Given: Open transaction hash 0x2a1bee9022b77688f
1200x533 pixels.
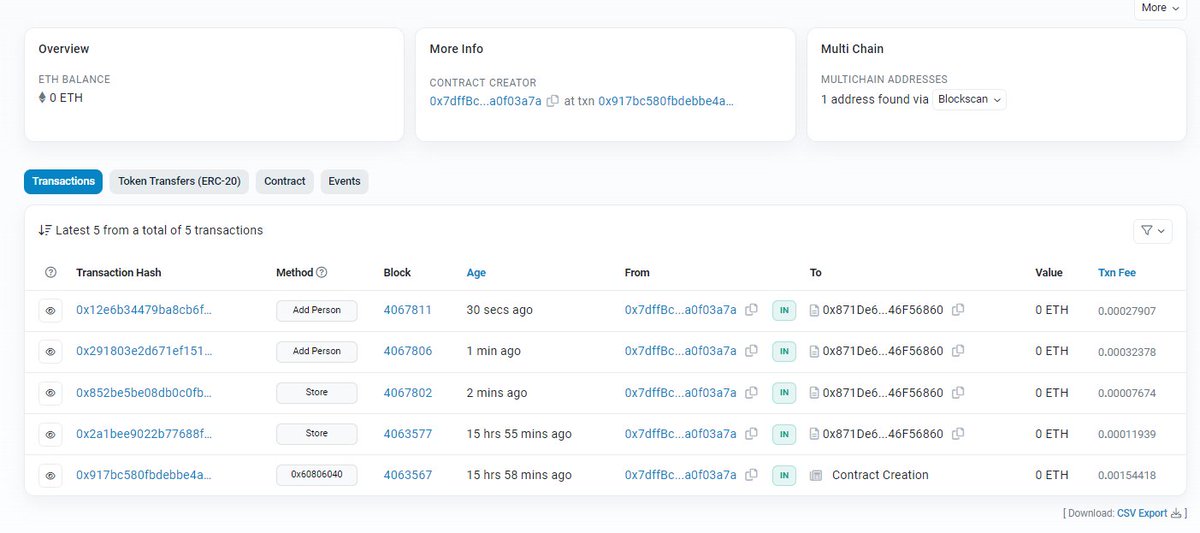Looking at the screenshot, I should 144,434.
